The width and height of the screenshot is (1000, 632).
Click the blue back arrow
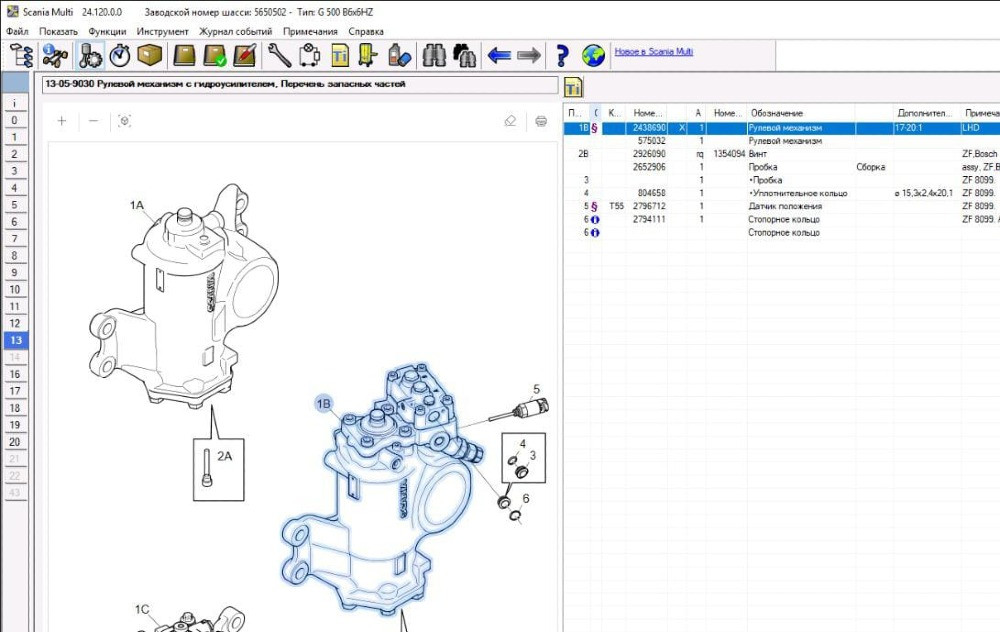click(x=499, y=54)
